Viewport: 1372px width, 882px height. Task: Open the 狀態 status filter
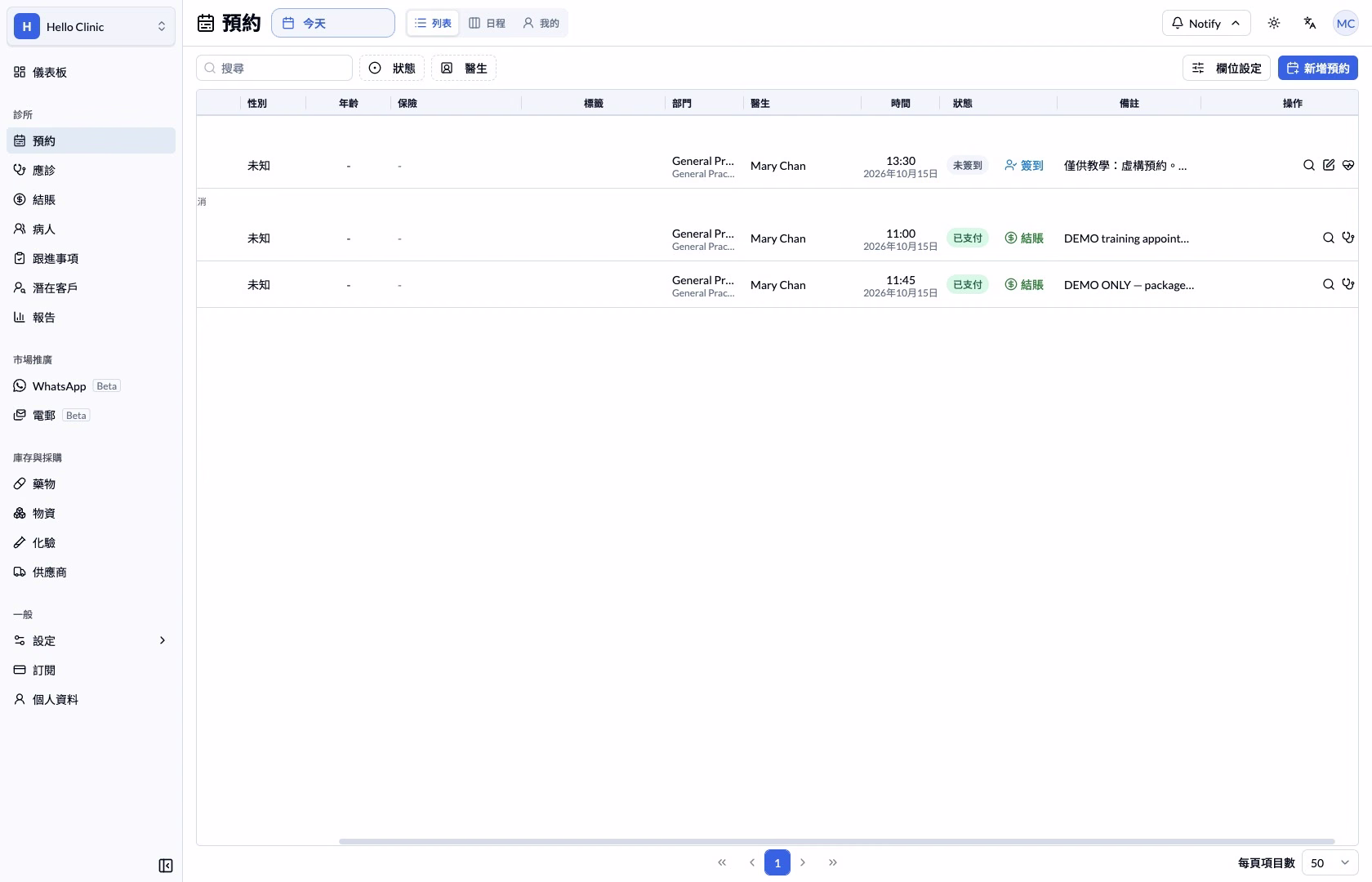[x=392, y=68]
